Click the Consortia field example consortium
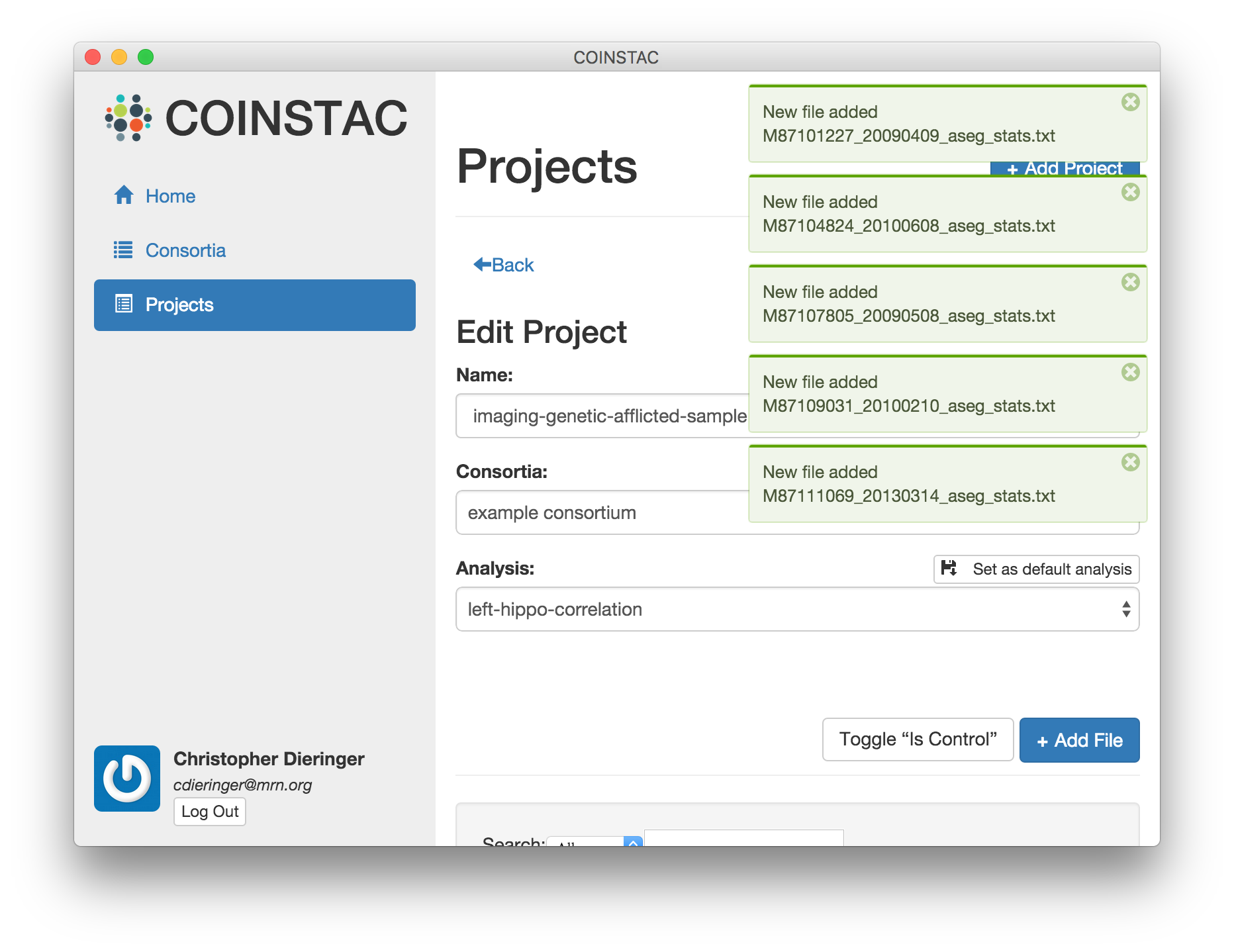The image size is (1234, 952). tap(601, 512)
